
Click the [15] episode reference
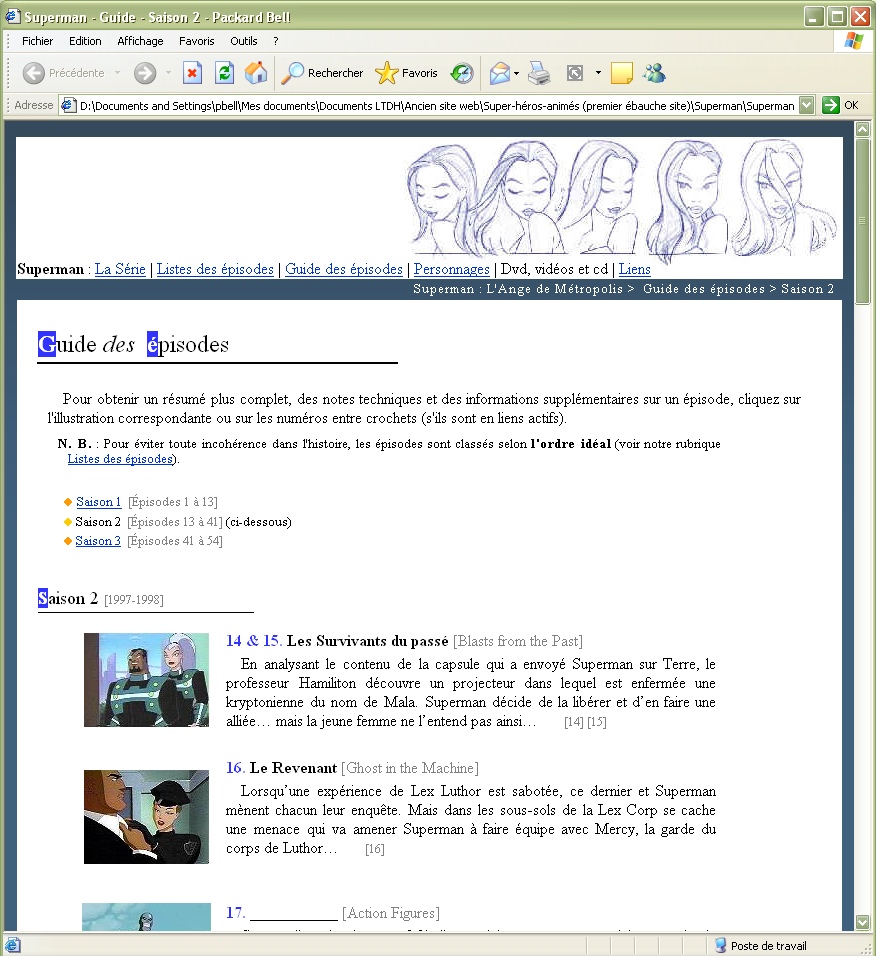click(x=597, y=722)
